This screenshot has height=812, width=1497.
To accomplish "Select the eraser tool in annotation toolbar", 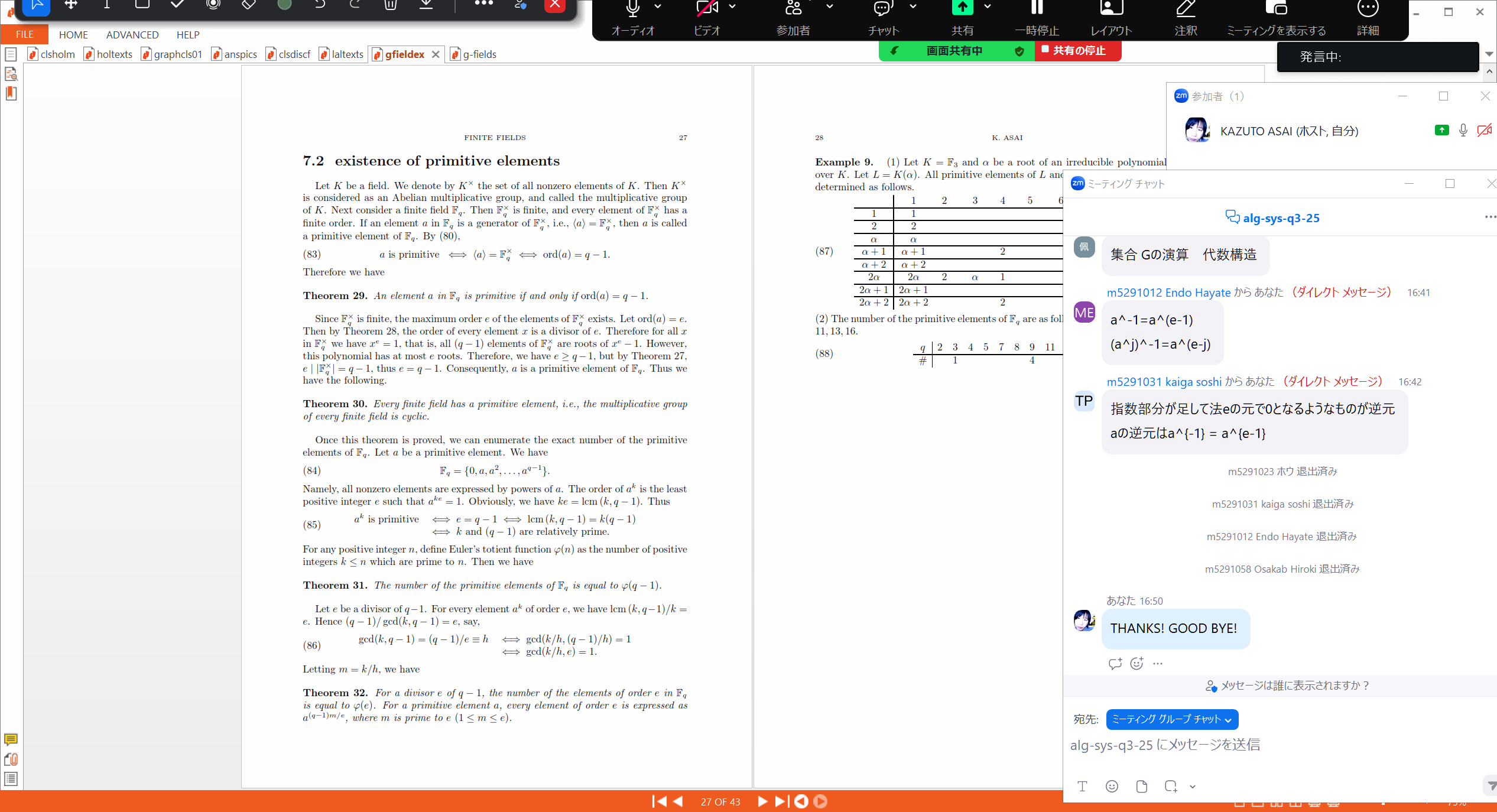I will (249, 5).
